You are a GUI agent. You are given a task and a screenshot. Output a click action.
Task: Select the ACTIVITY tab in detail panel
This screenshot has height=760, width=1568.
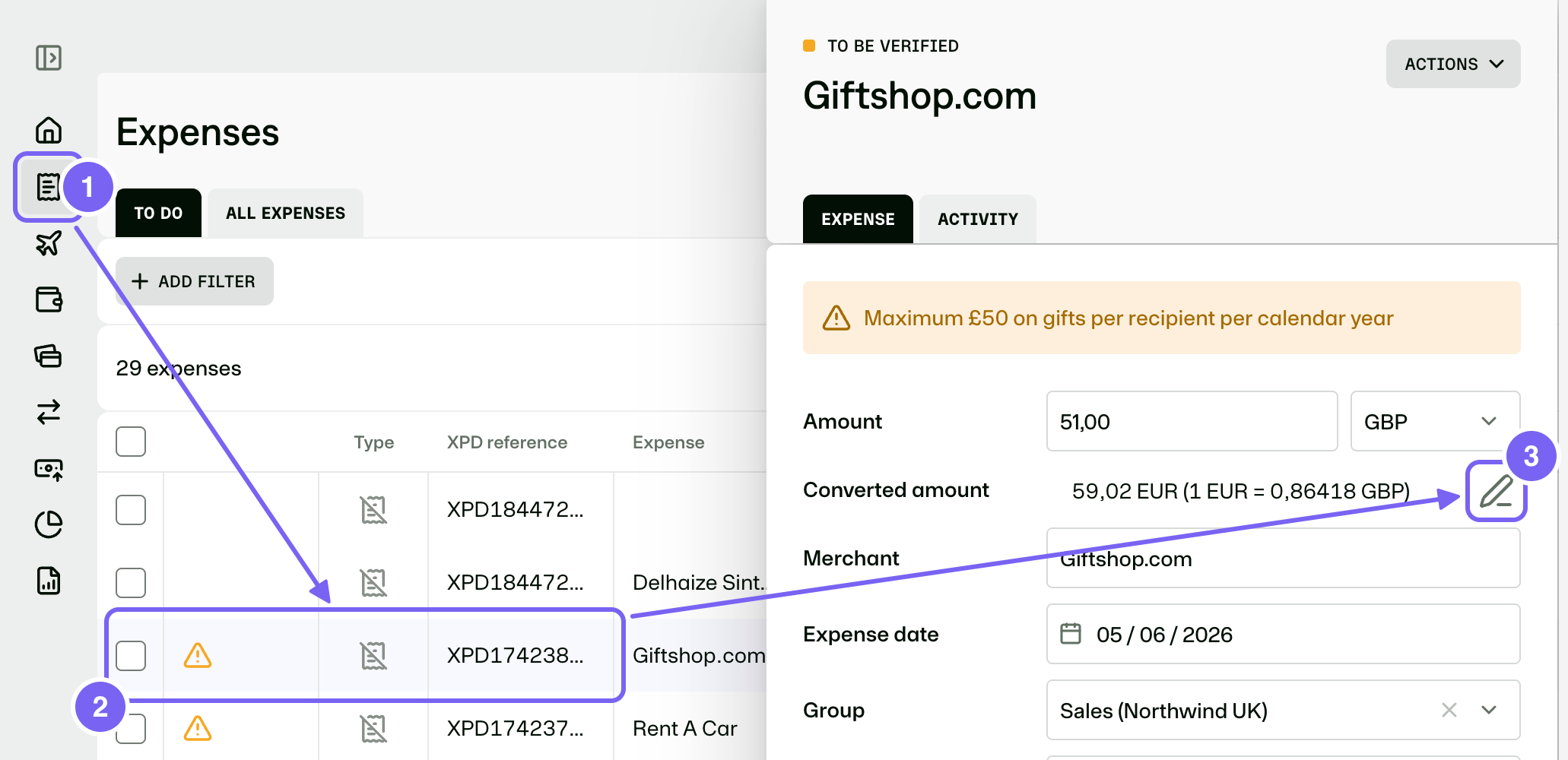pos(977,219)
